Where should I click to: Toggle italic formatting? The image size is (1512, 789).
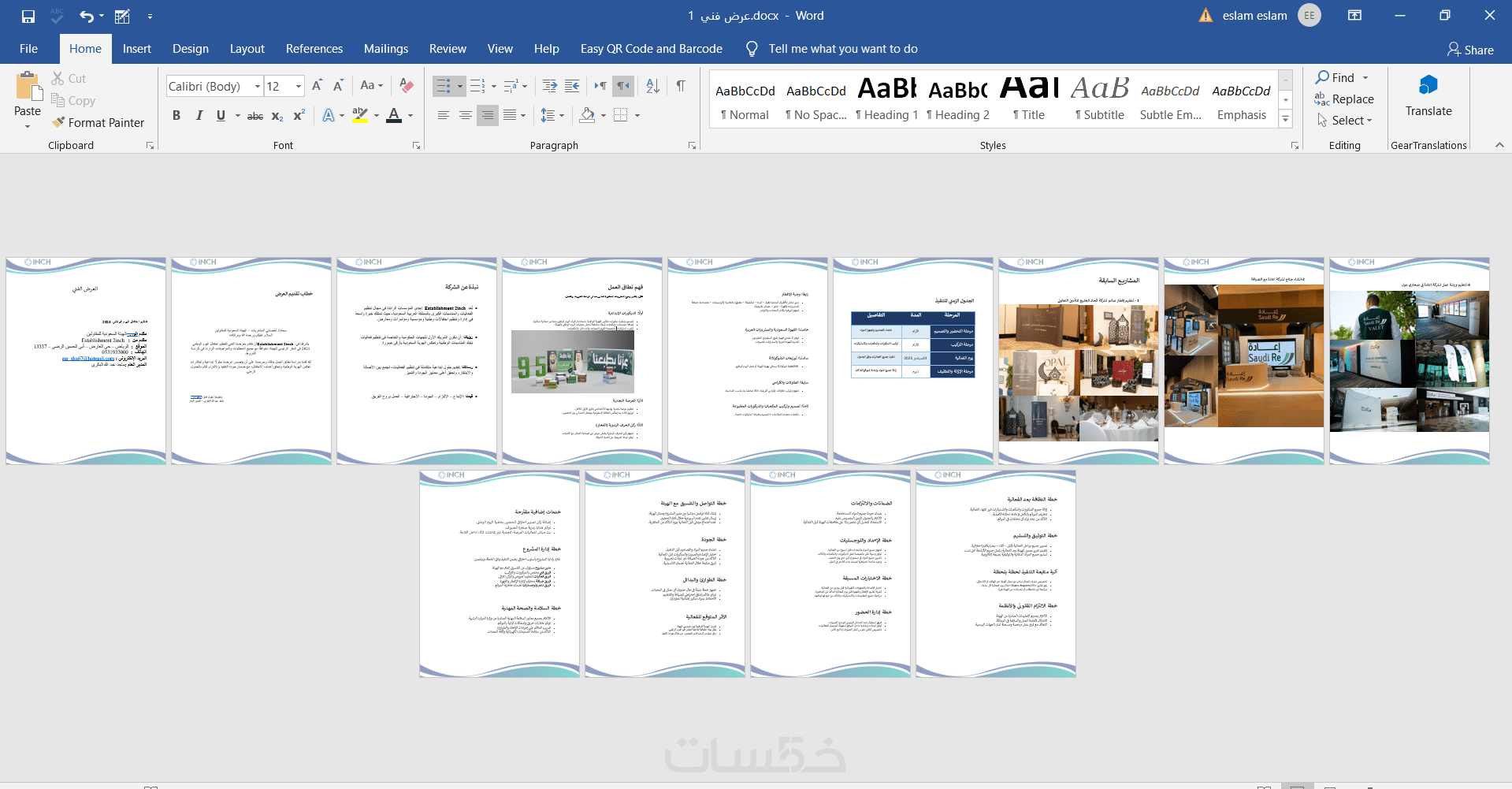click(x=199, y=116)
